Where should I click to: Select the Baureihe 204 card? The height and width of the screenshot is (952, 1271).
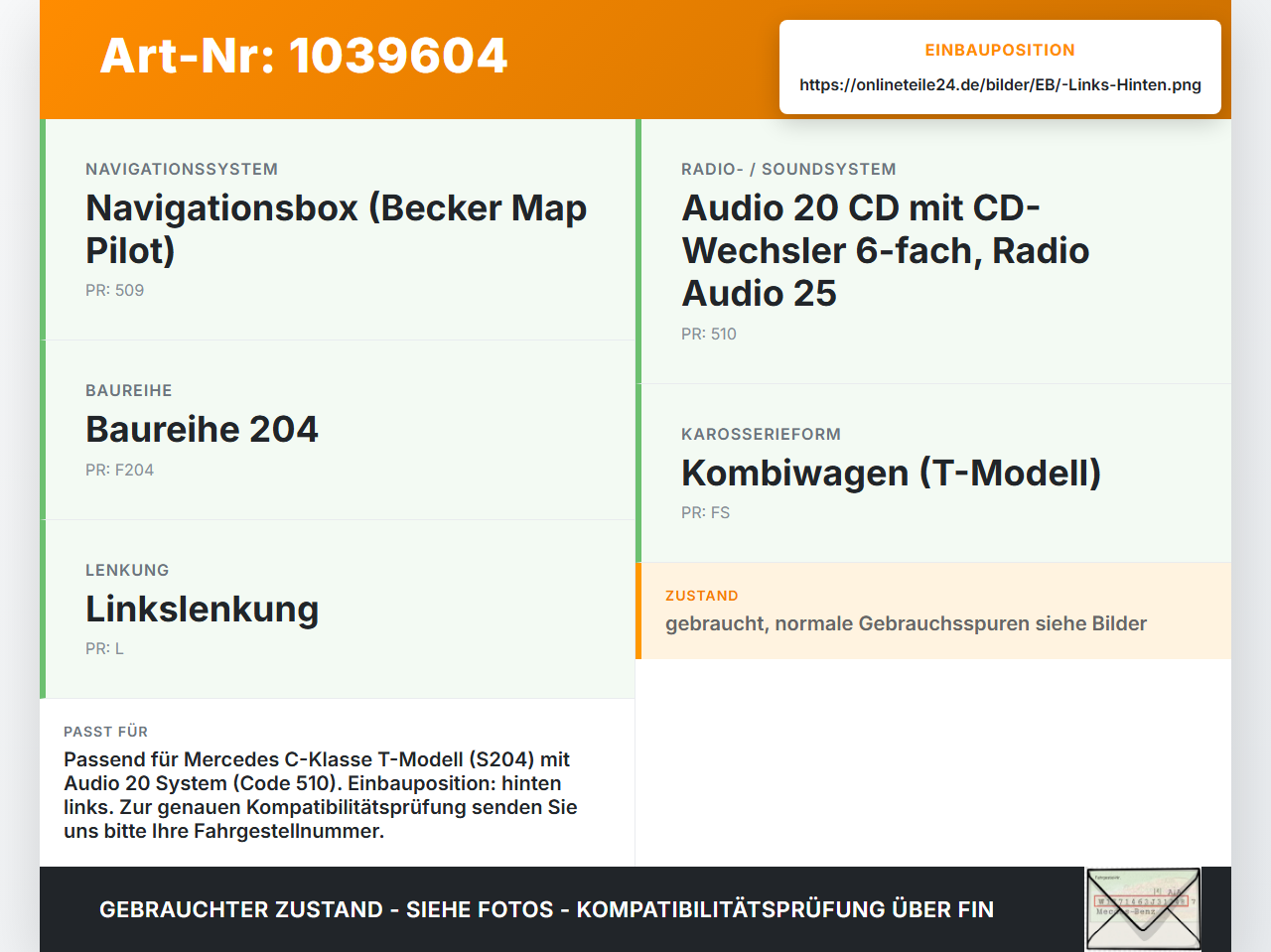click(x=338, y=430)
